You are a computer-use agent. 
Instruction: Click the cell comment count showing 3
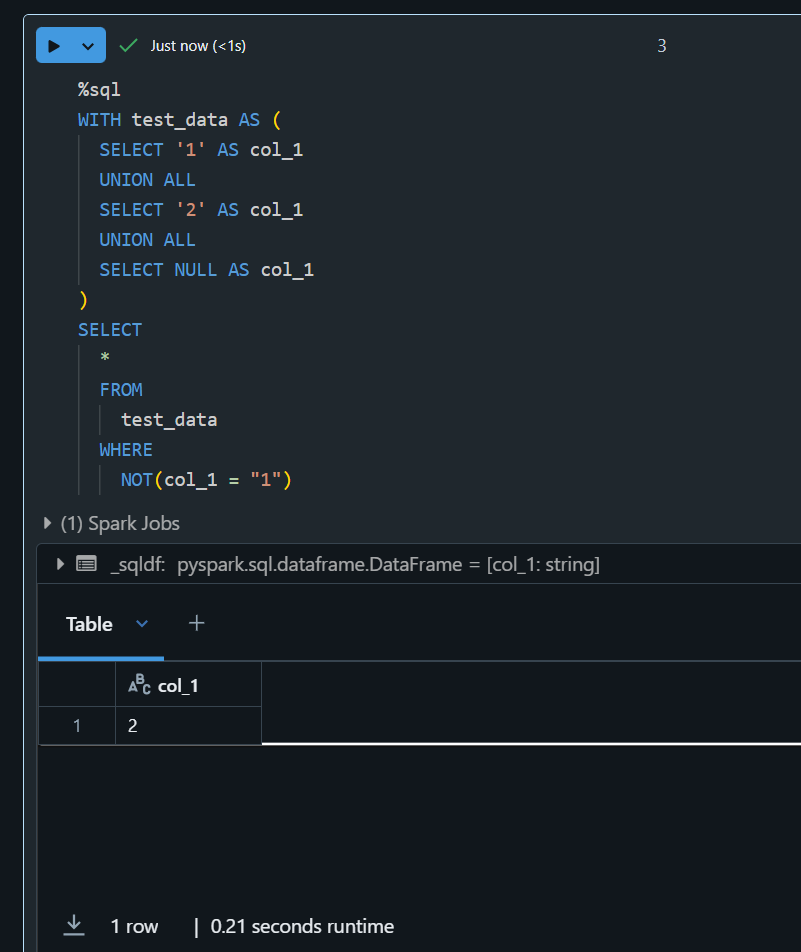point(661,45)
